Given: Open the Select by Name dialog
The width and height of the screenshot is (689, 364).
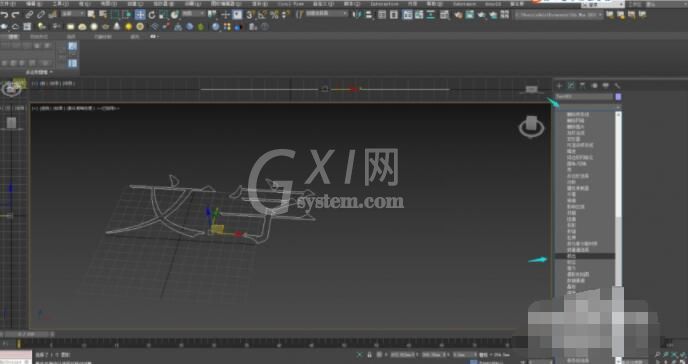Looking at the screenshot, I should [x=103, y=15].
